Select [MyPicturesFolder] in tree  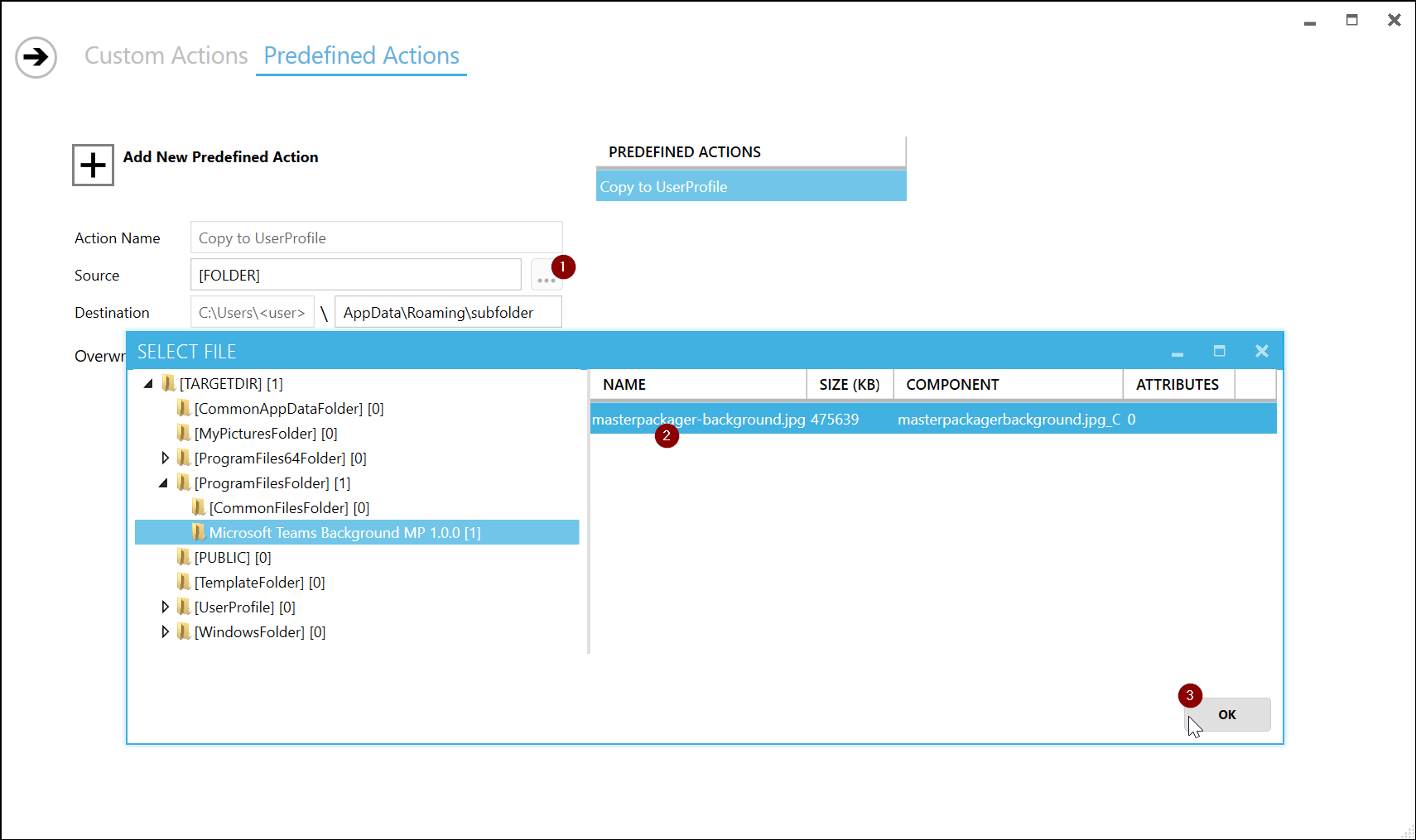click(266, 434)
